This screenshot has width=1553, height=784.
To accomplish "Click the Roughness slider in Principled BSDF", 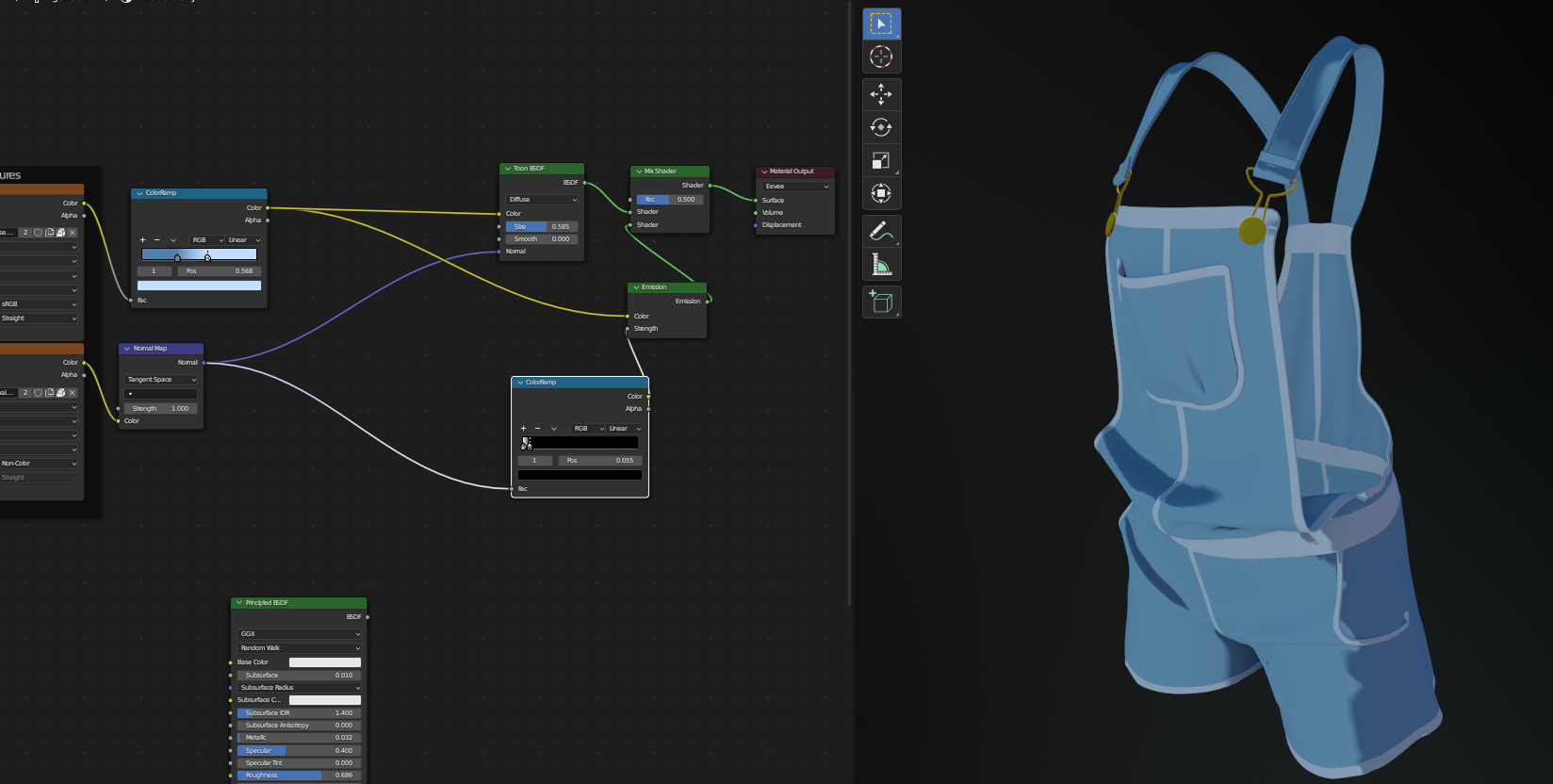I will (x=299, y=776).
